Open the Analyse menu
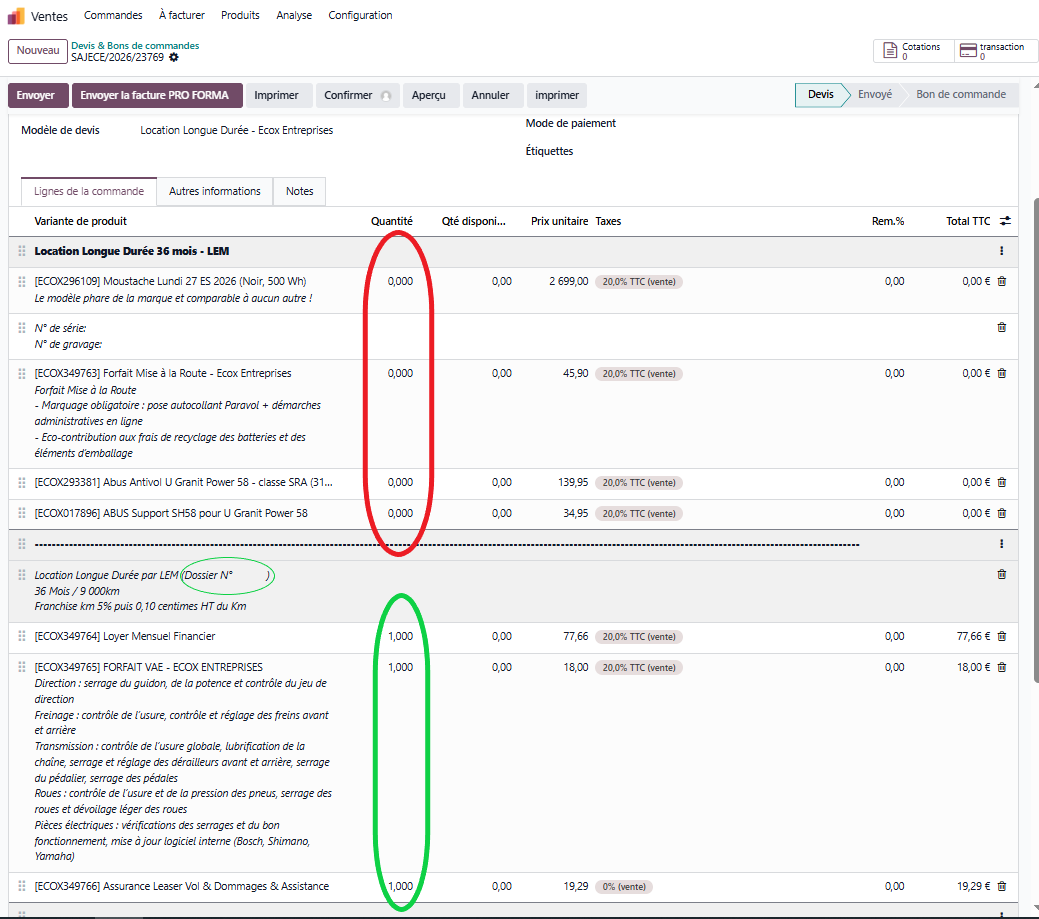The height and width of the screenshot is (919, 1039). pyautogui.click(x=294, y=15)
